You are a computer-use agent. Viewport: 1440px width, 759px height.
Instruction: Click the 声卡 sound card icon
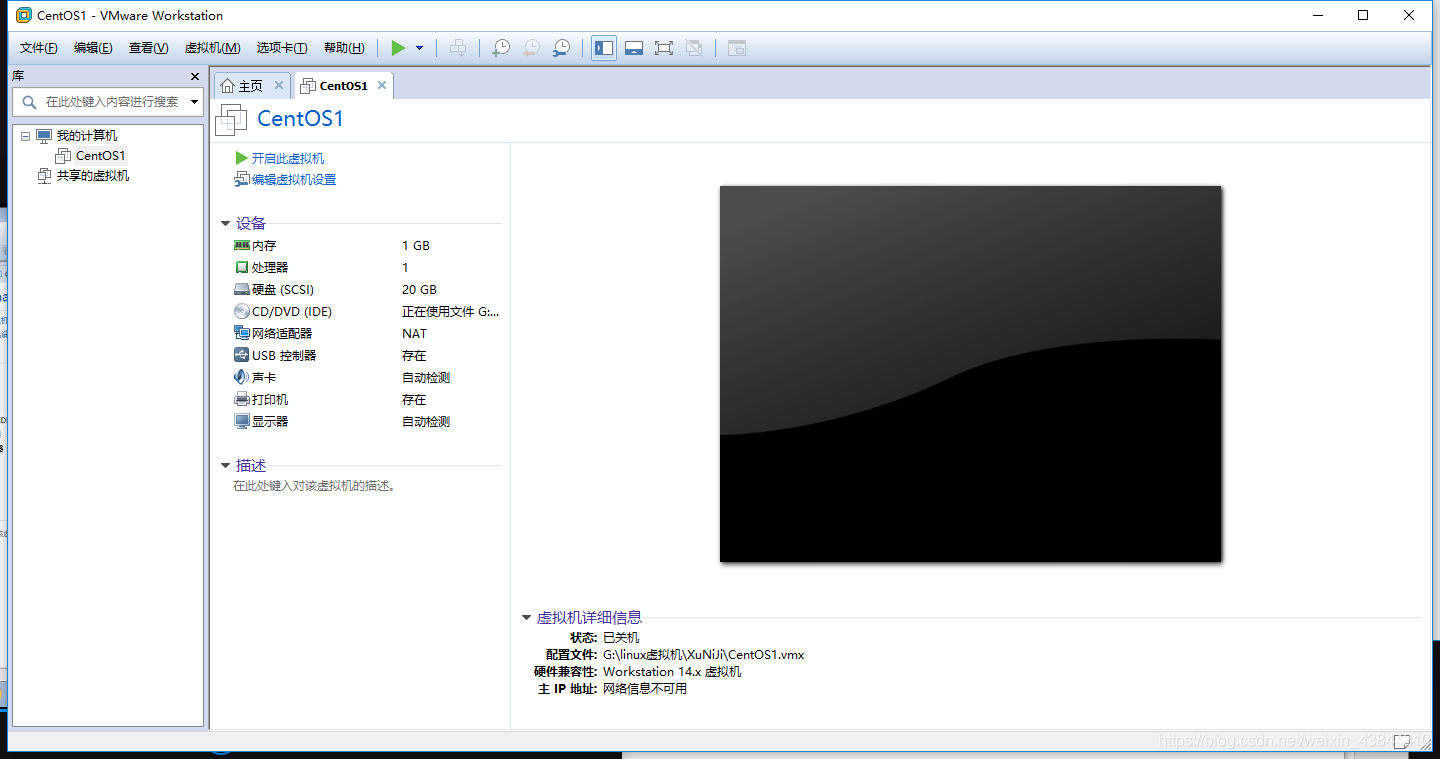pyautogui.click(x=241, y=377)
